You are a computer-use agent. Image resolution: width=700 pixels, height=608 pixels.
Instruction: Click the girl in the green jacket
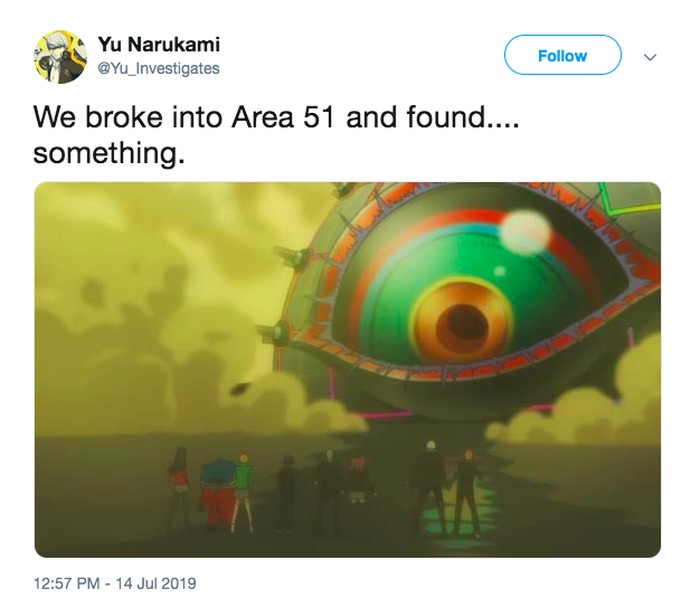(x=242, y=493)
